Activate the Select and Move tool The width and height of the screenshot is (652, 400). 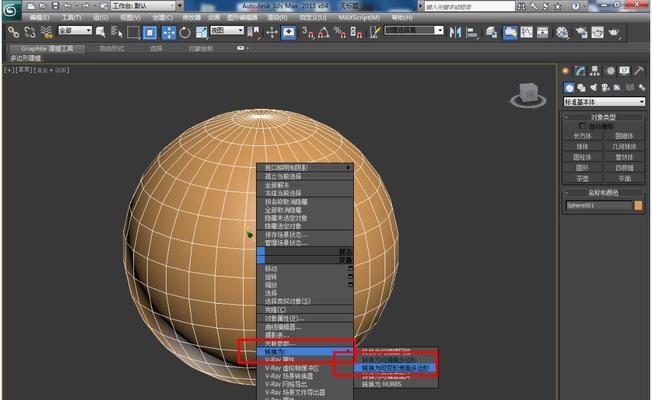click(168, 32)
